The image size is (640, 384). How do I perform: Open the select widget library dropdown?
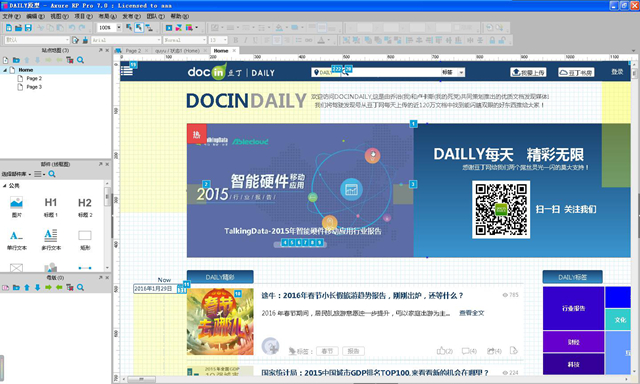(16, 174)
